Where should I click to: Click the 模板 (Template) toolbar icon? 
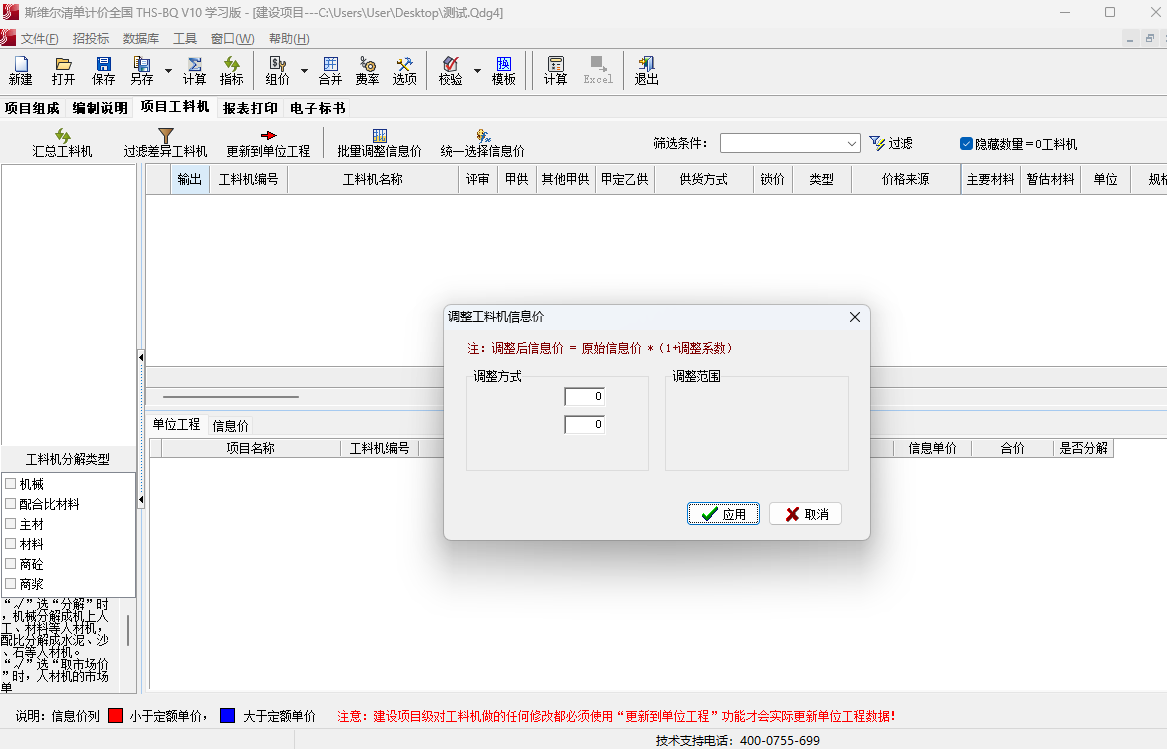(x=504, y=71)
